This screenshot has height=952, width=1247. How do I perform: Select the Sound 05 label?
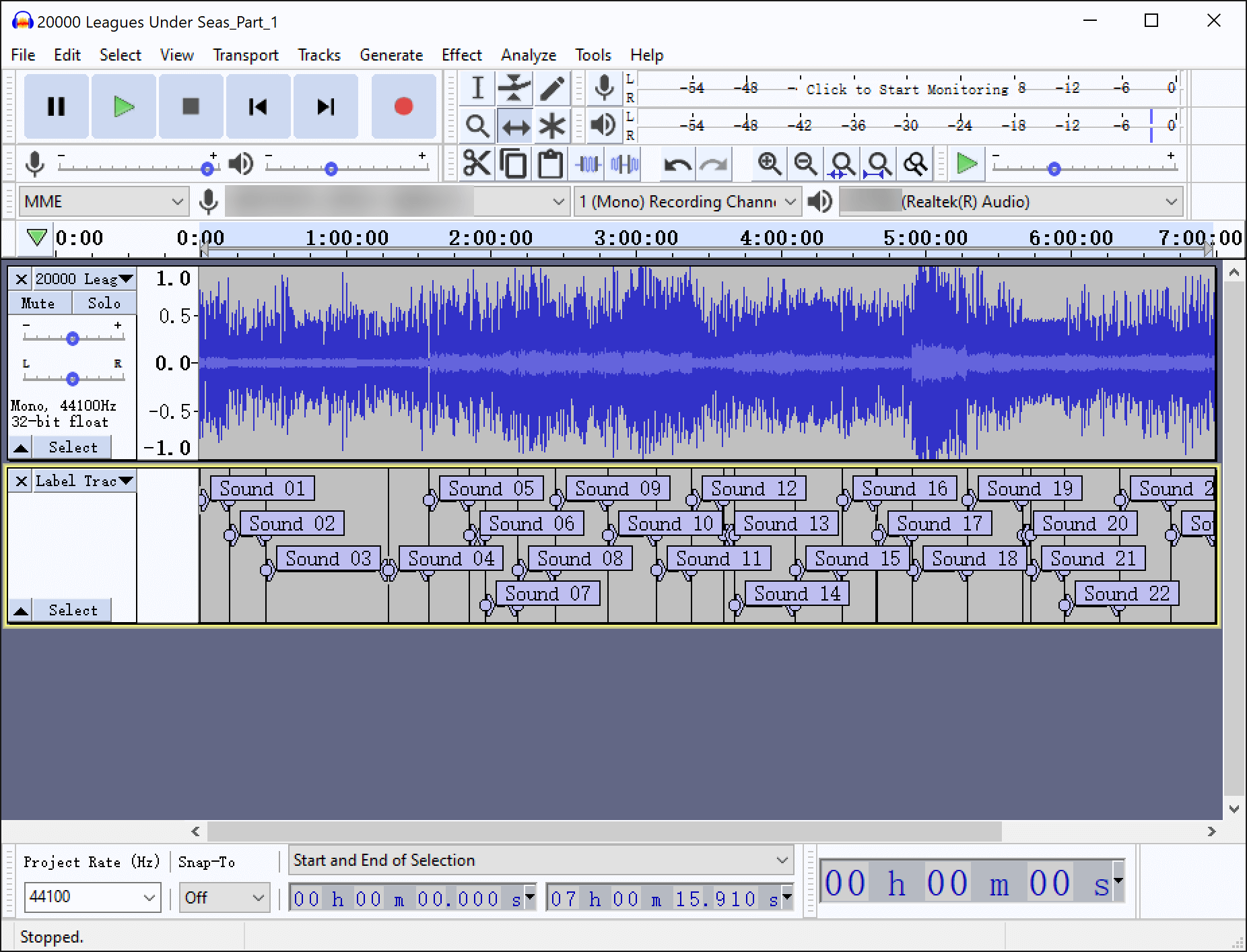coord(492,488)
